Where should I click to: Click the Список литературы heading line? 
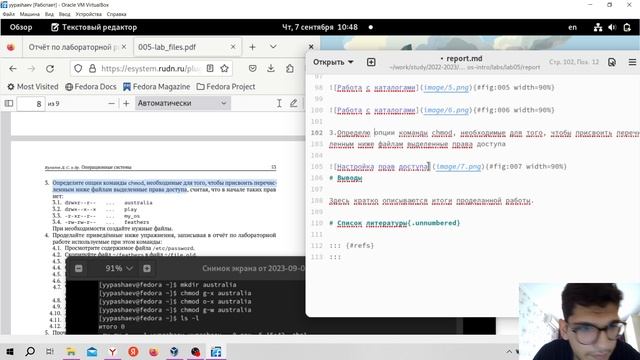(395, 223)
